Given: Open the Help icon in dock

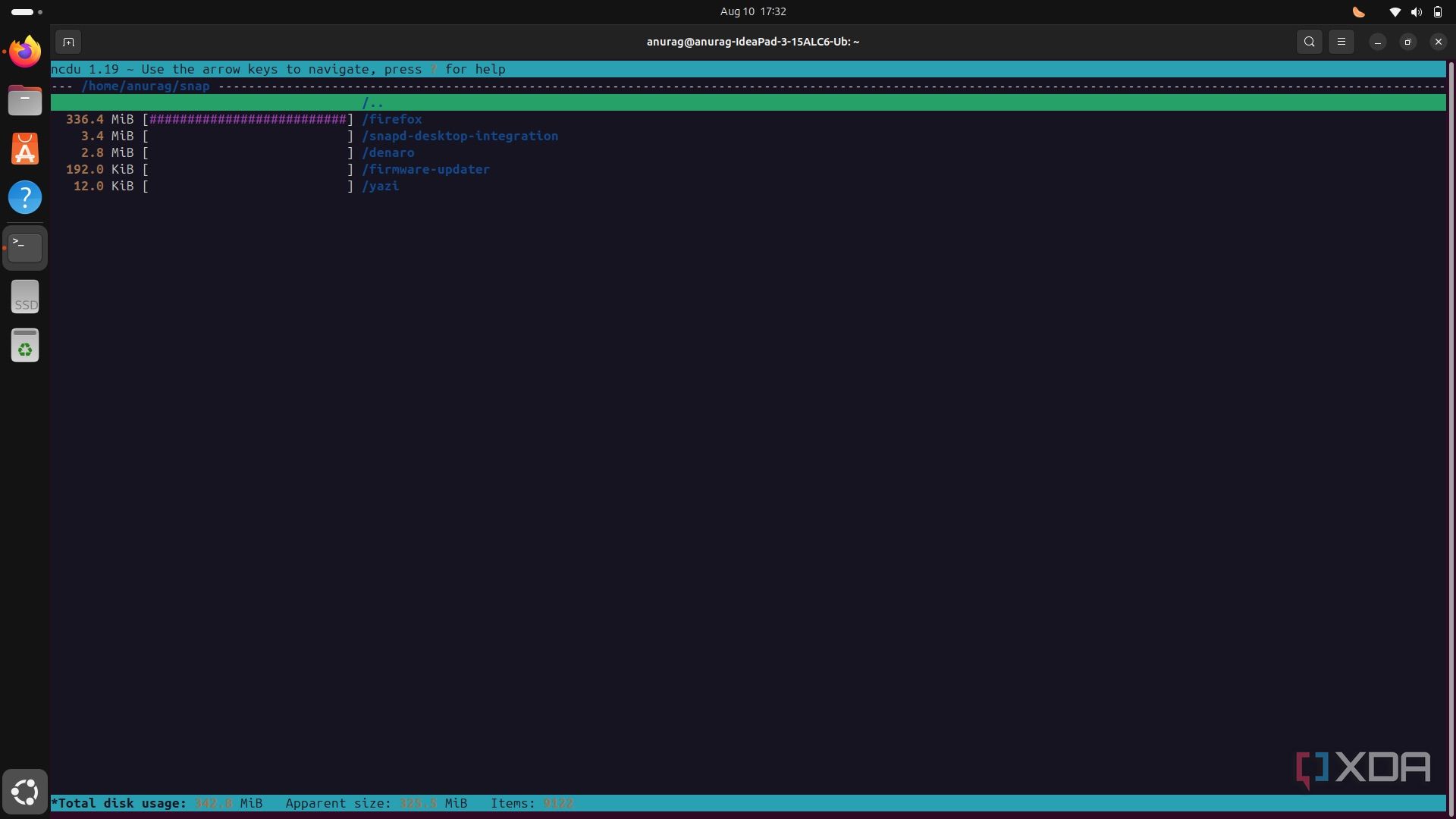Looking at the screenshot, I should [25, 197].
